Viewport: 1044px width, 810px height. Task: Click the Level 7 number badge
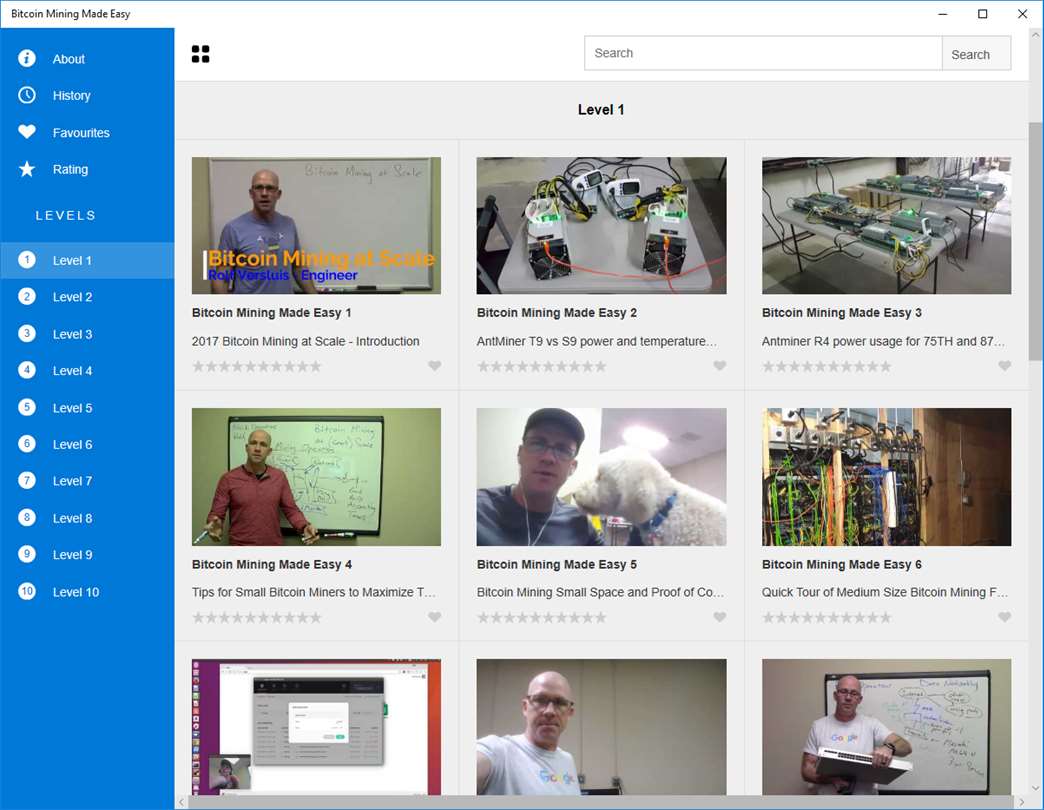pos(27,481)
